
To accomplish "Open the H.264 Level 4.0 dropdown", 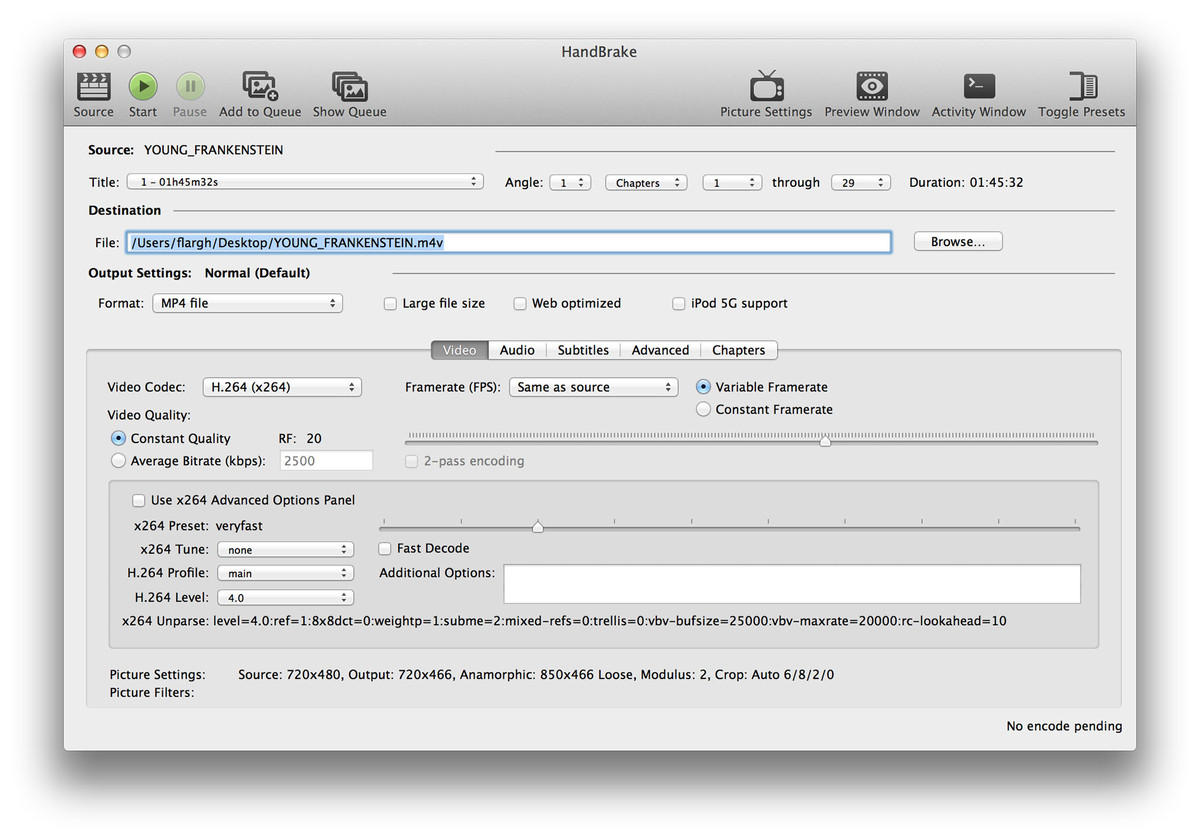I will (x=285, y=598).
